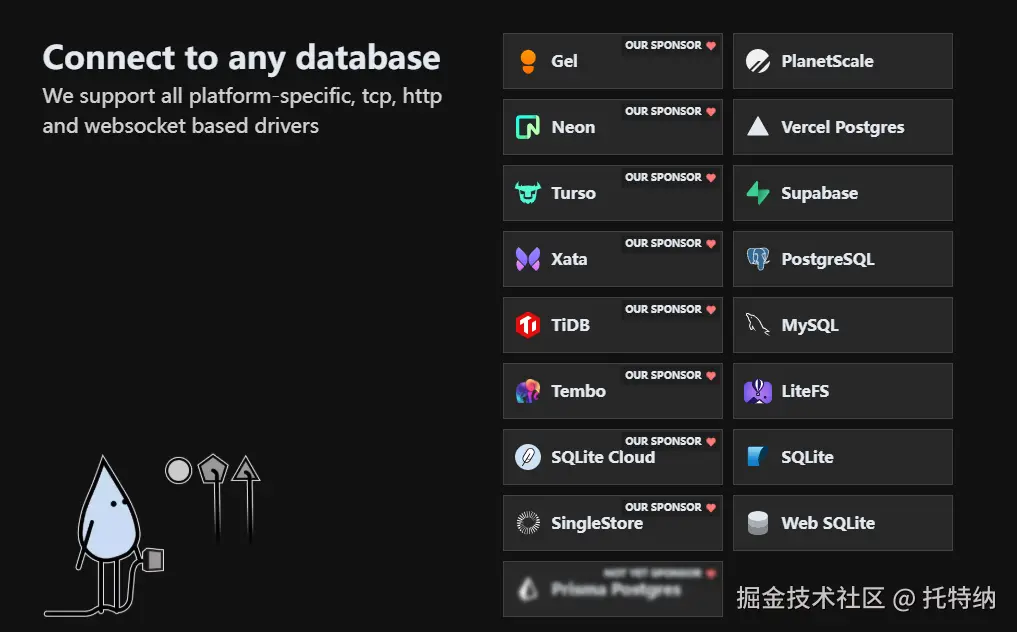Screen dimensions: 1017x632
Task: Click the Gel logo icon
Action: point(528,62)
